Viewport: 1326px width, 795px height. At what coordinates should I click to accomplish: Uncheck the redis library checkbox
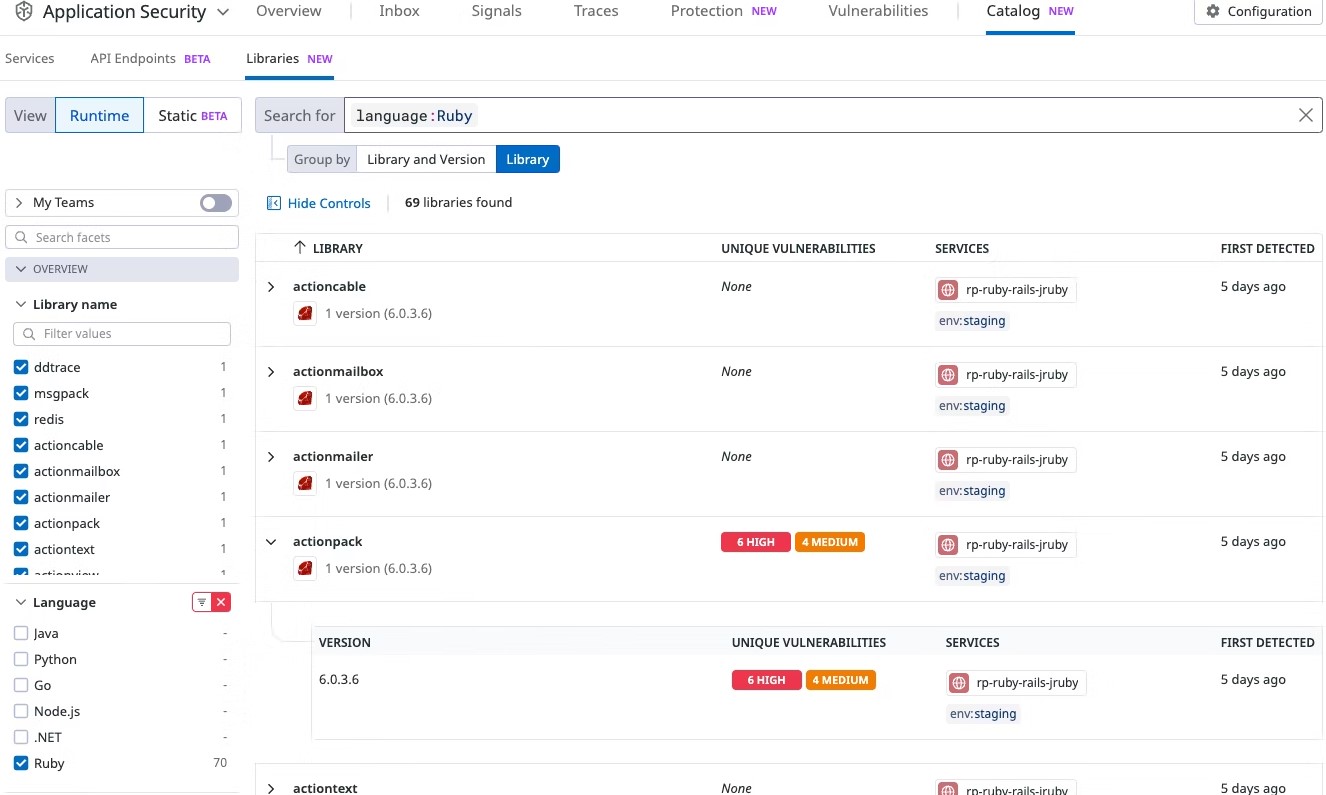(x=21, y=419)
